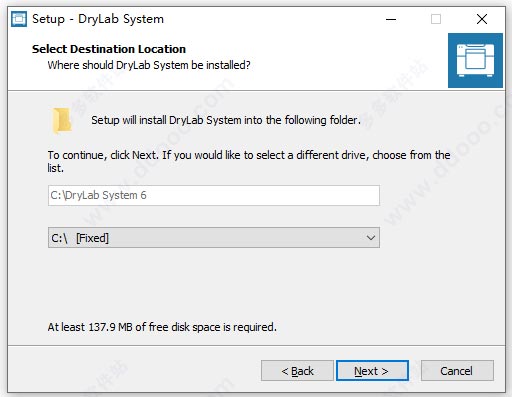
Task: Expand the drive list chevron arrow
Action: (x=370, y=238)
